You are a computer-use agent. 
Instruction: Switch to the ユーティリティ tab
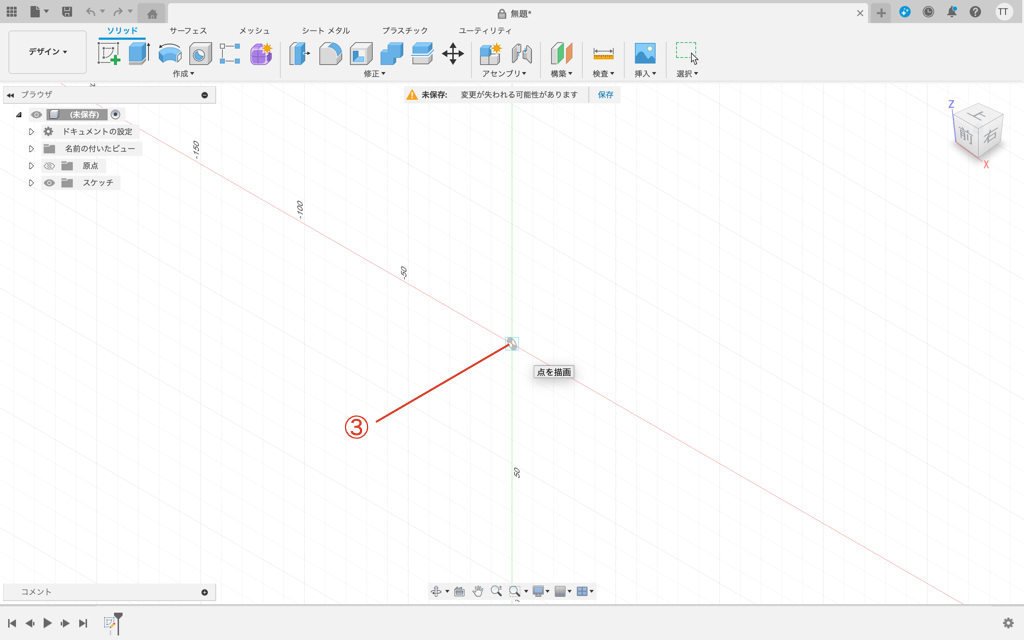coord(485,31)
